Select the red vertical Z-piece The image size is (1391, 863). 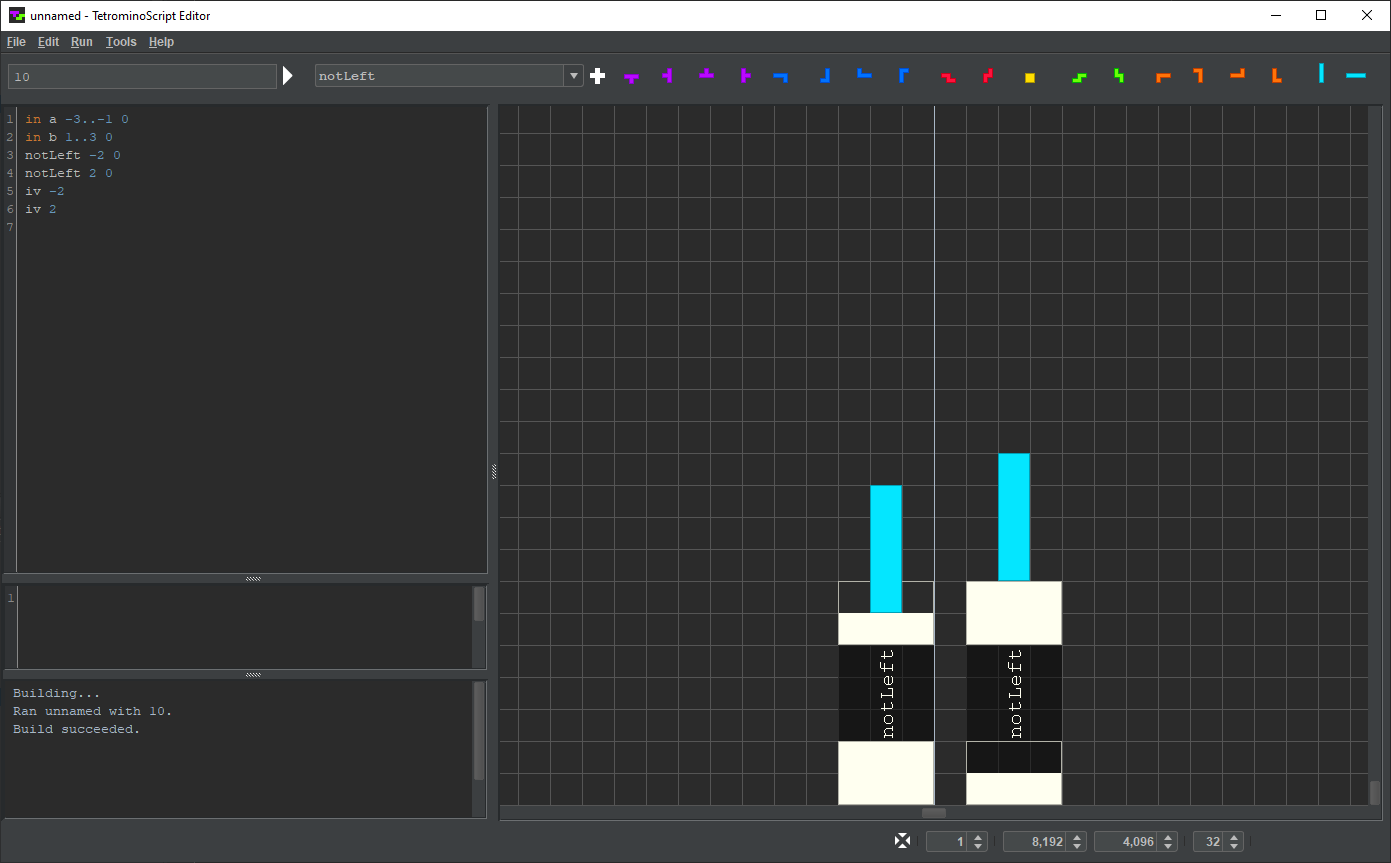click(988, 75)
